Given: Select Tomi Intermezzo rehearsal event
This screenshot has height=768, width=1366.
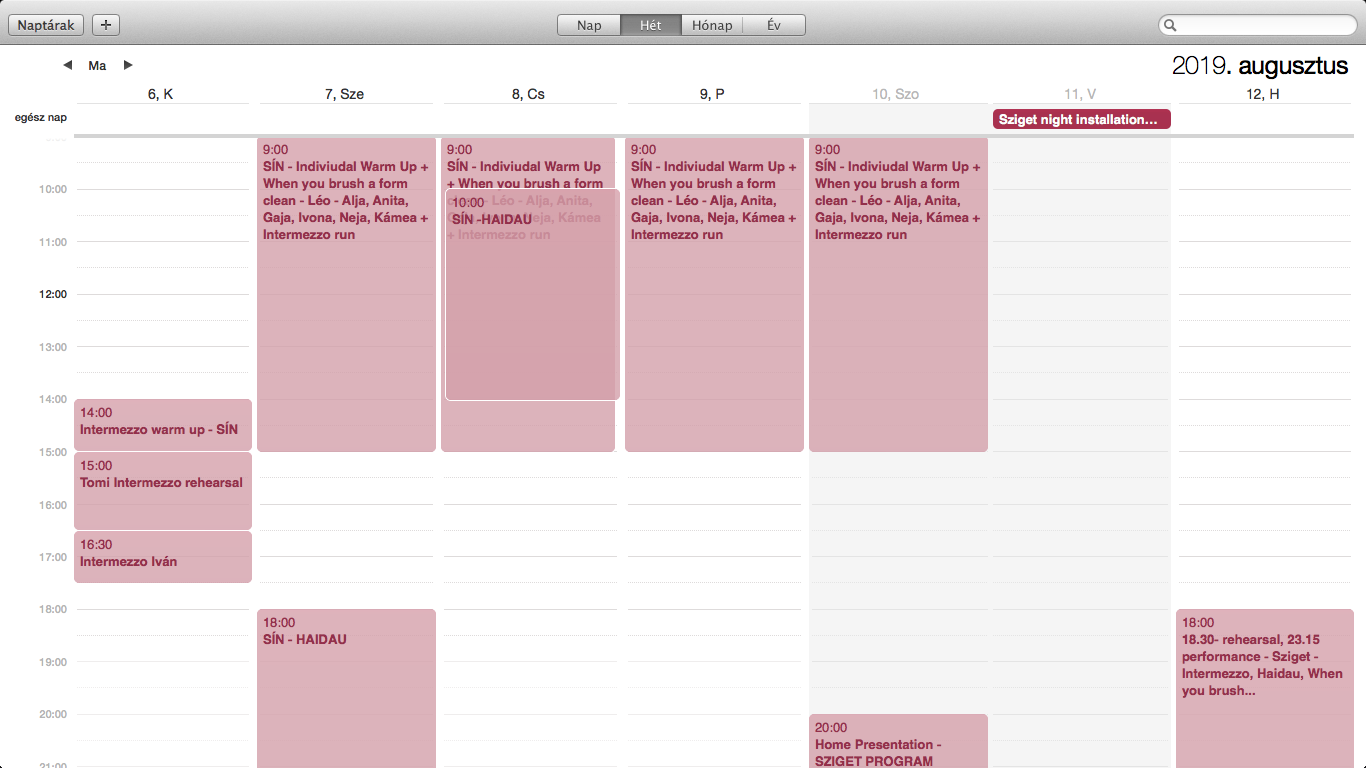Looking at the screenshot, I should coord(162,490).
